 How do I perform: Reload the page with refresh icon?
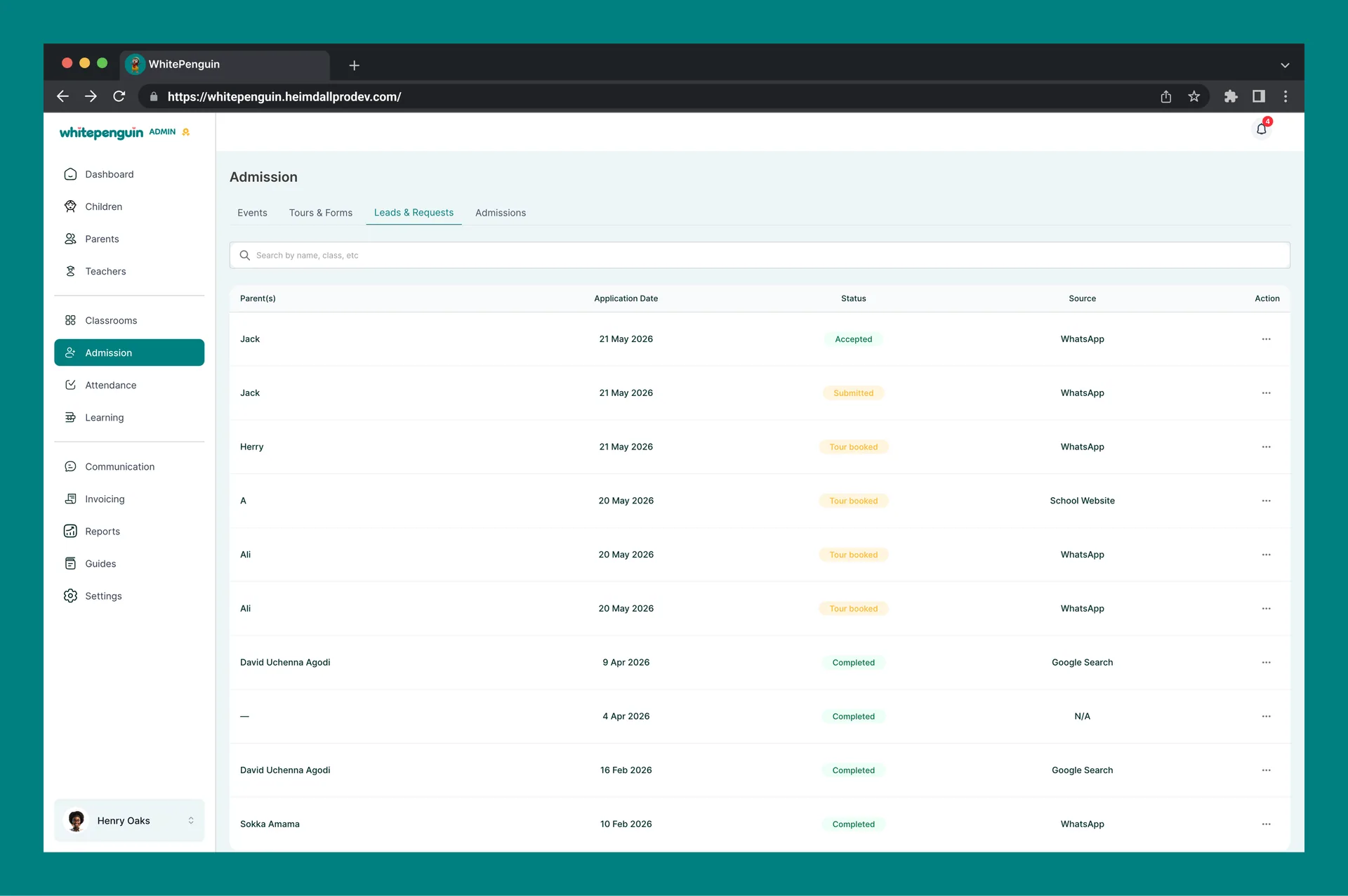pos(119,96)
